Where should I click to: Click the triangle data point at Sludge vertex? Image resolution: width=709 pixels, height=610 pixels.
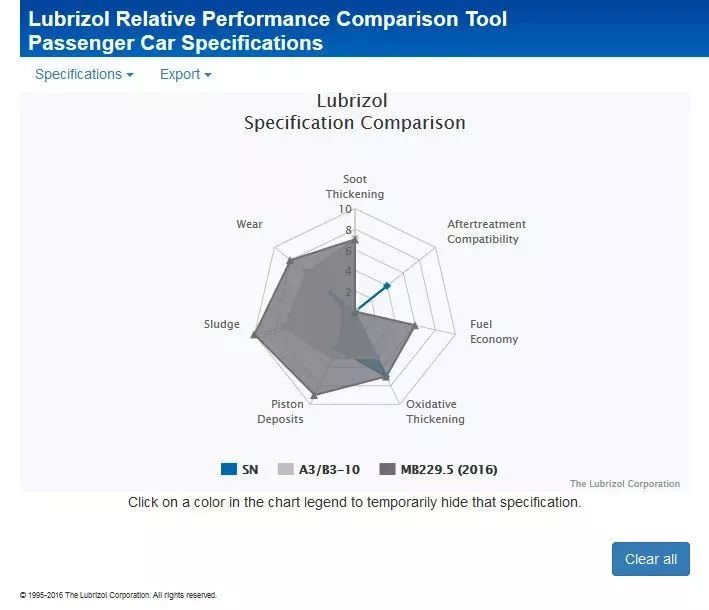(254, 335)
